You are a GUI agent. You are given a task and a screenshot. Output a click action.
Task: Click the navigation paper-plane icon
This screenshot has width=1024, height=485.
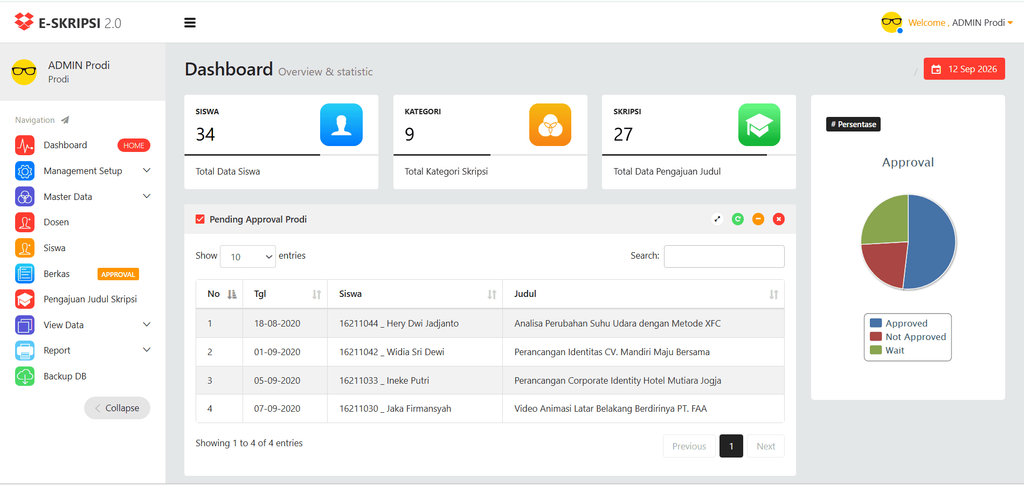point(65,120)
